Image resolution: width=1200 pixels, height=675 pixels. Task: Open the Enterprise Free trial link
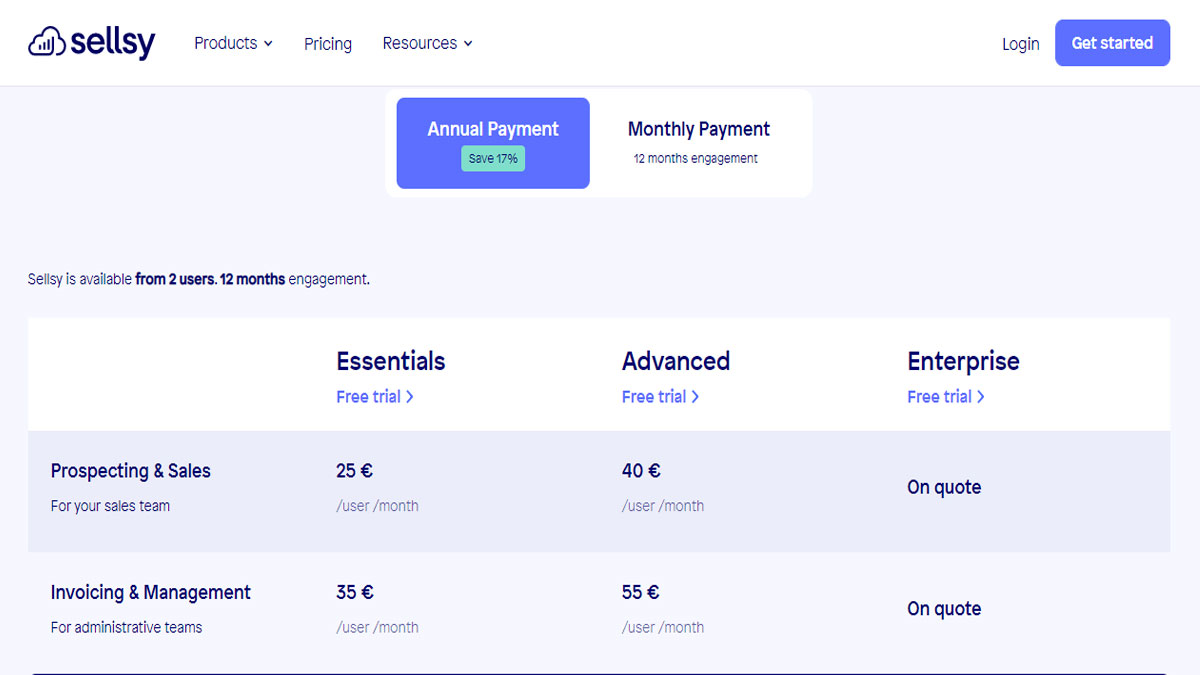945,396
